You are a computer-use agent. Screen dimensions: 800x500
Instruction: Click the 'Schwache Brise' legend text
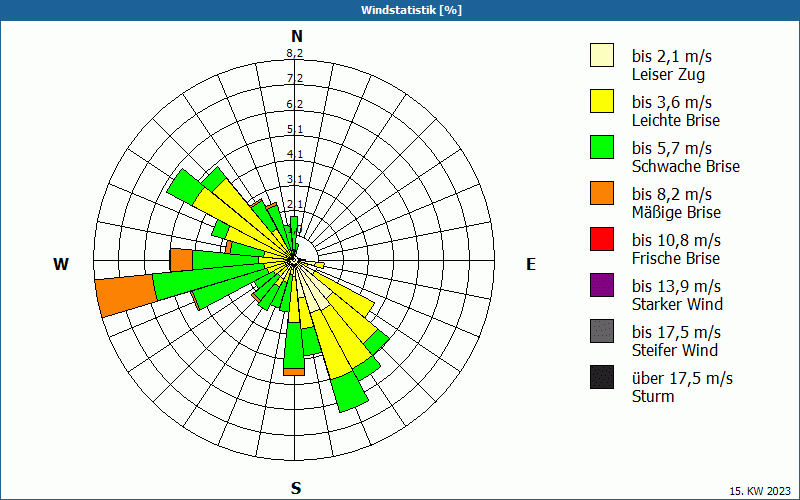(x=686, y=166)
